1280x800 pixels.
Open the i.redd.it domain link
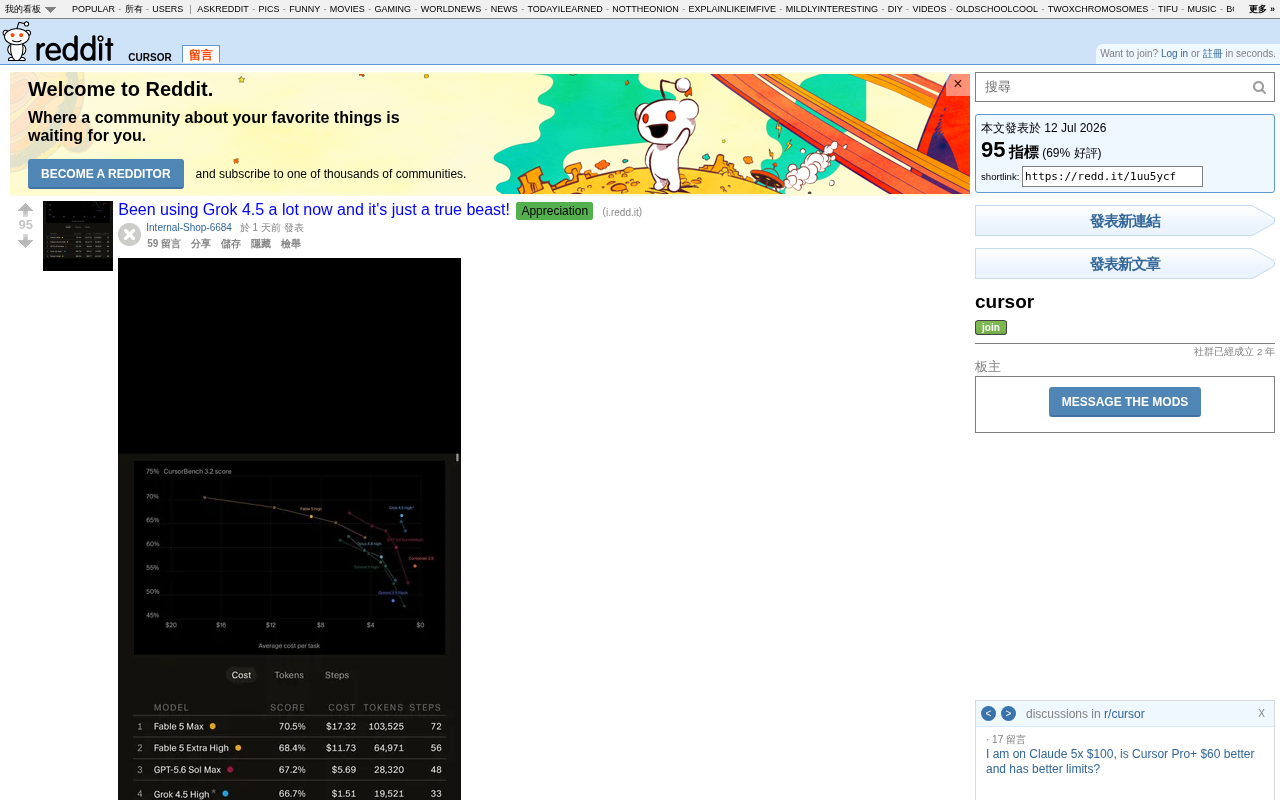[x=622, y=212]
